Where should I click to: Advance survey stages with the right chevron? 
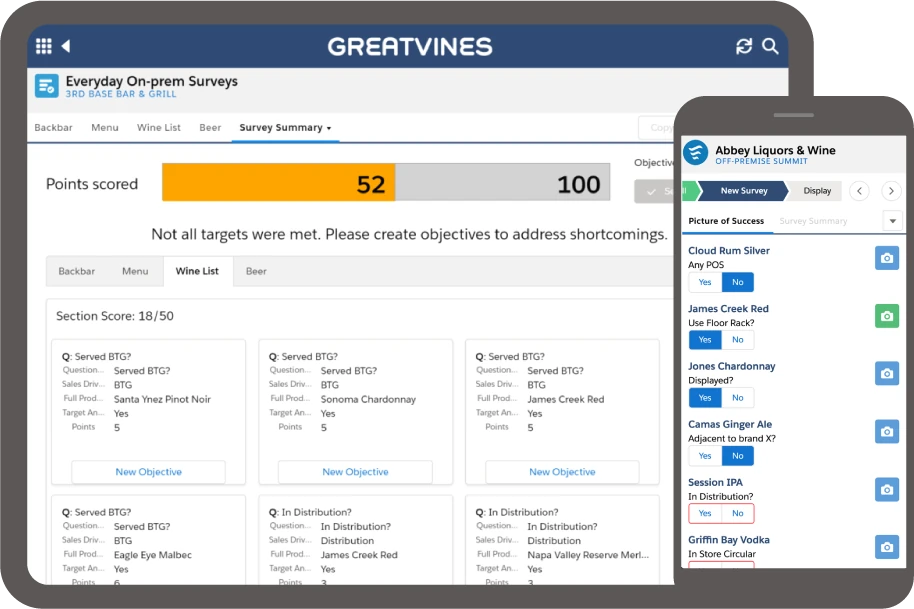891,190
